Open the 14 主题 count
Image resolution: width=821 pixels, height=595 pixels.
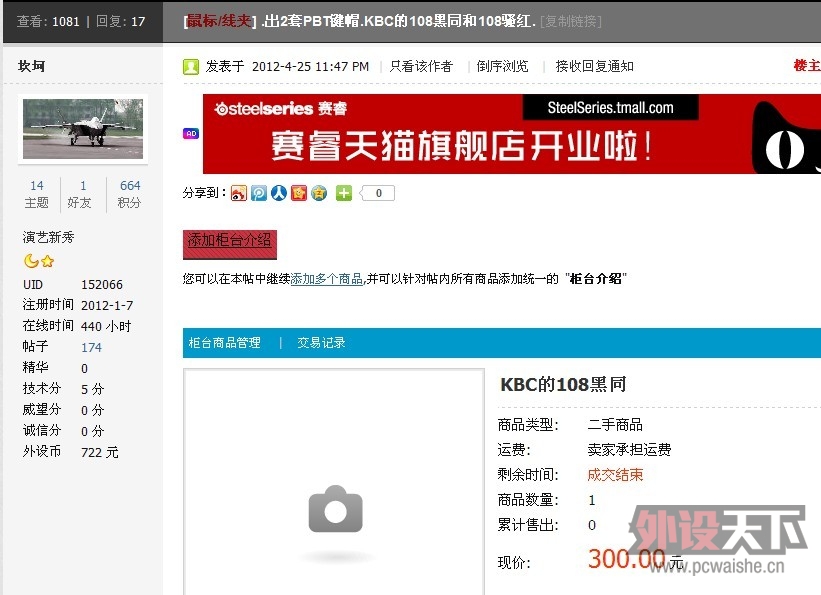(37, 194)
